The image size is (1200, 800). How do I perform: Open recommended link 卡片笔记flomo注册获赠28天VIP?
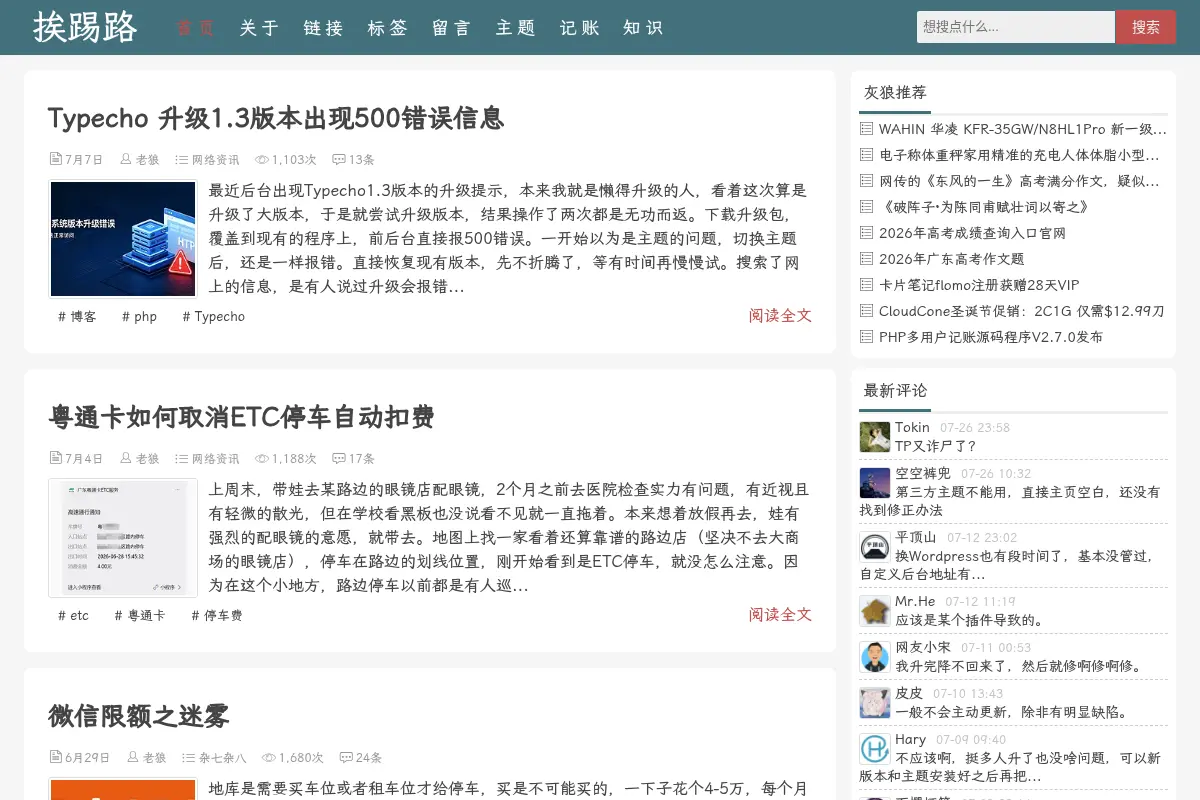(979, 285)
